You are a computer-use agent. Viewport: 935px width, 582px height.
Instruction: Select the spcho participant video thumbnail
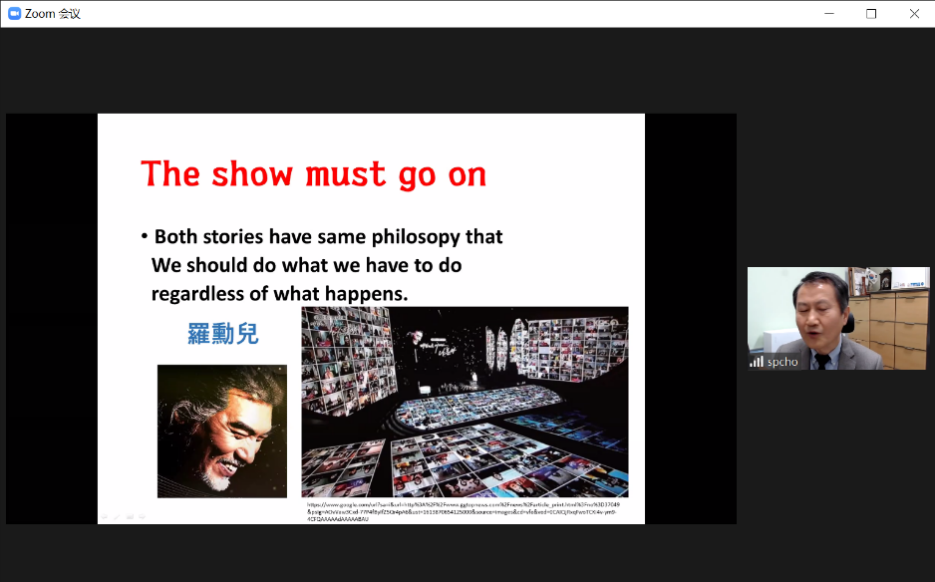[837, 318]
